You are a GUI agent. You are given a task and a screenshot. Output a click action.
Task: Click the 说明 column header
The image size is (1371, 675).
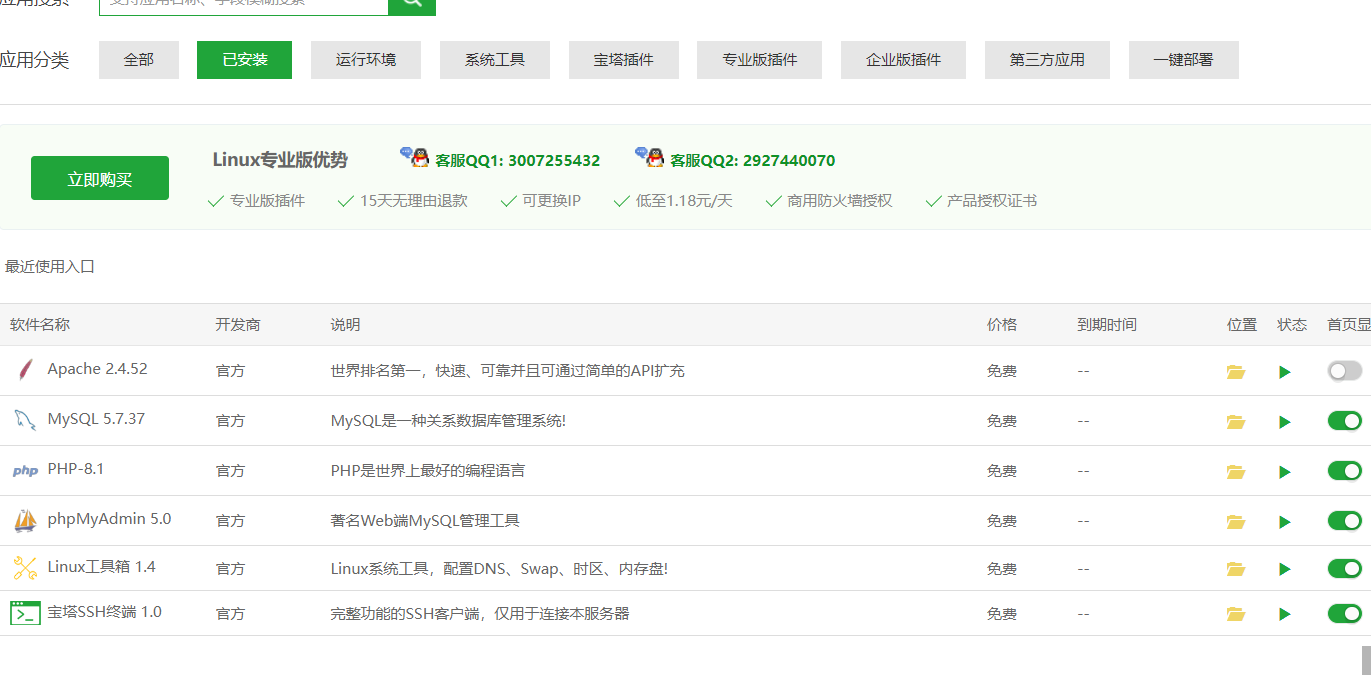click(346, 325)
